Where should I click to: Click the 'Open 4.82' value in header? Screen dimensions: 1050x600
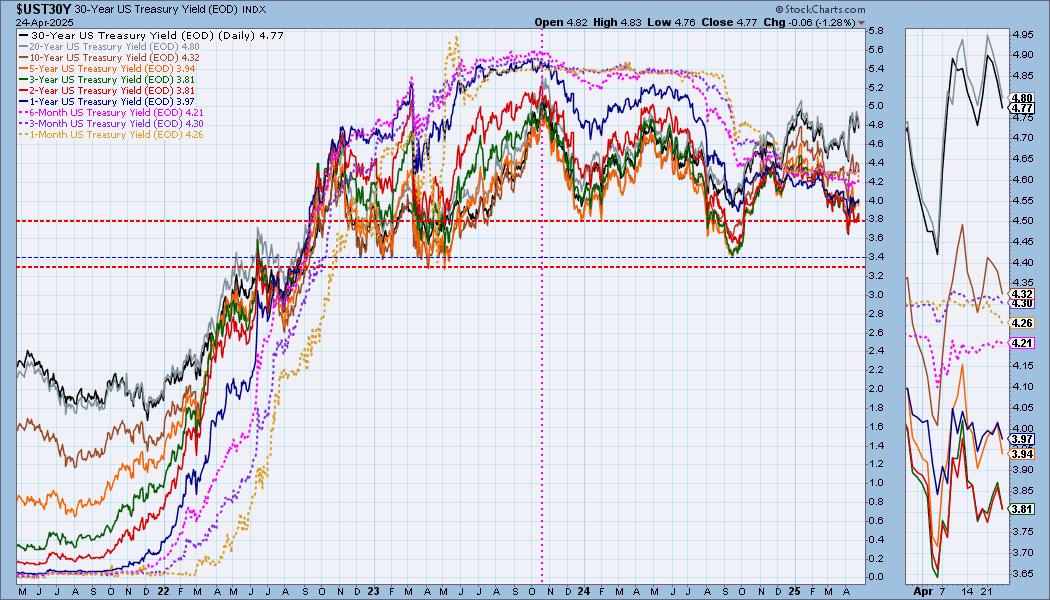tap(561, 22)
